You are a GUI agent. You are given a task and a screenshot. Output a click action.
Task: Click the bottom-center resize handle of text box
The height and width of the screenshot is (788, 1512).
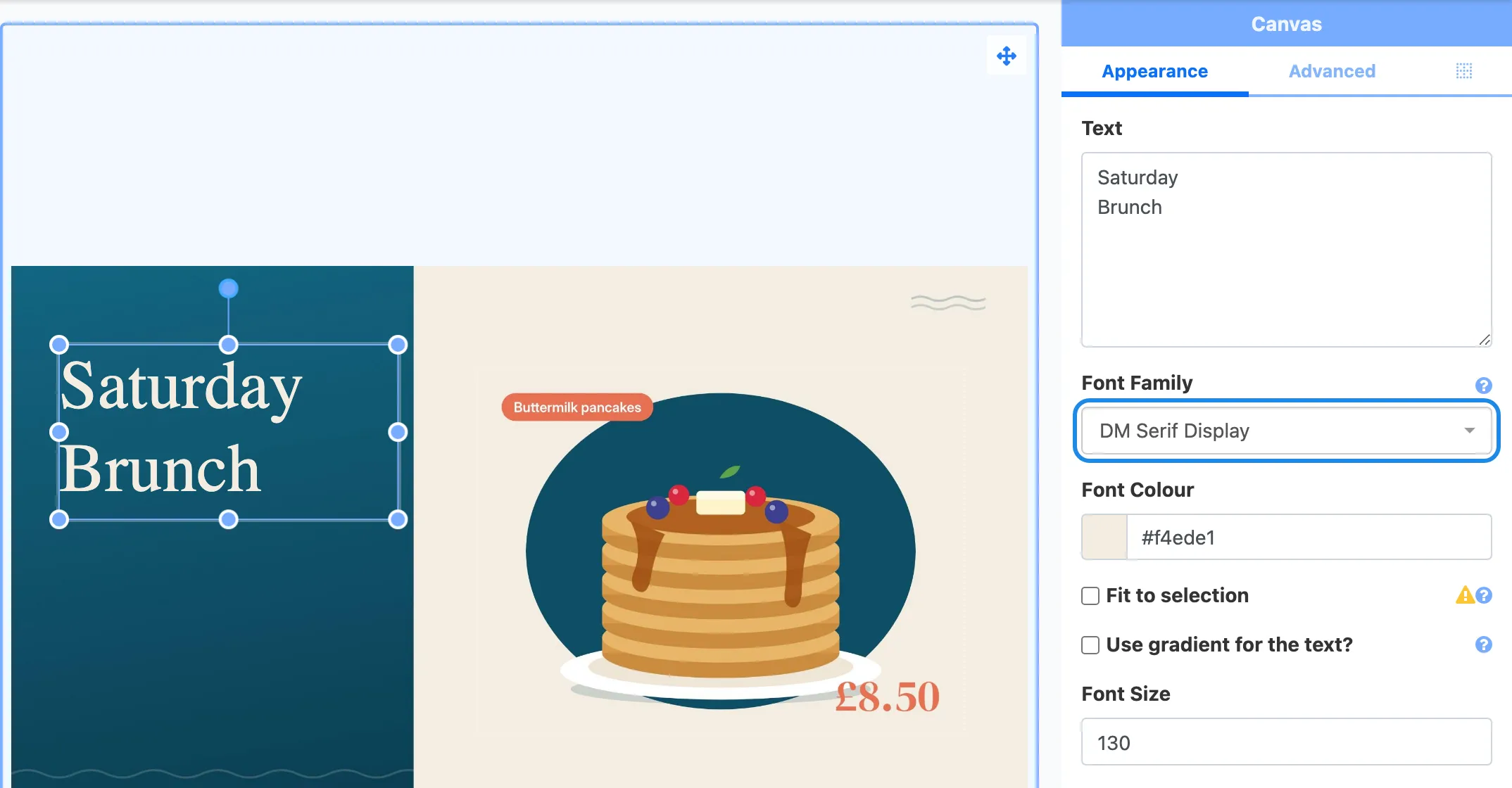228,519
